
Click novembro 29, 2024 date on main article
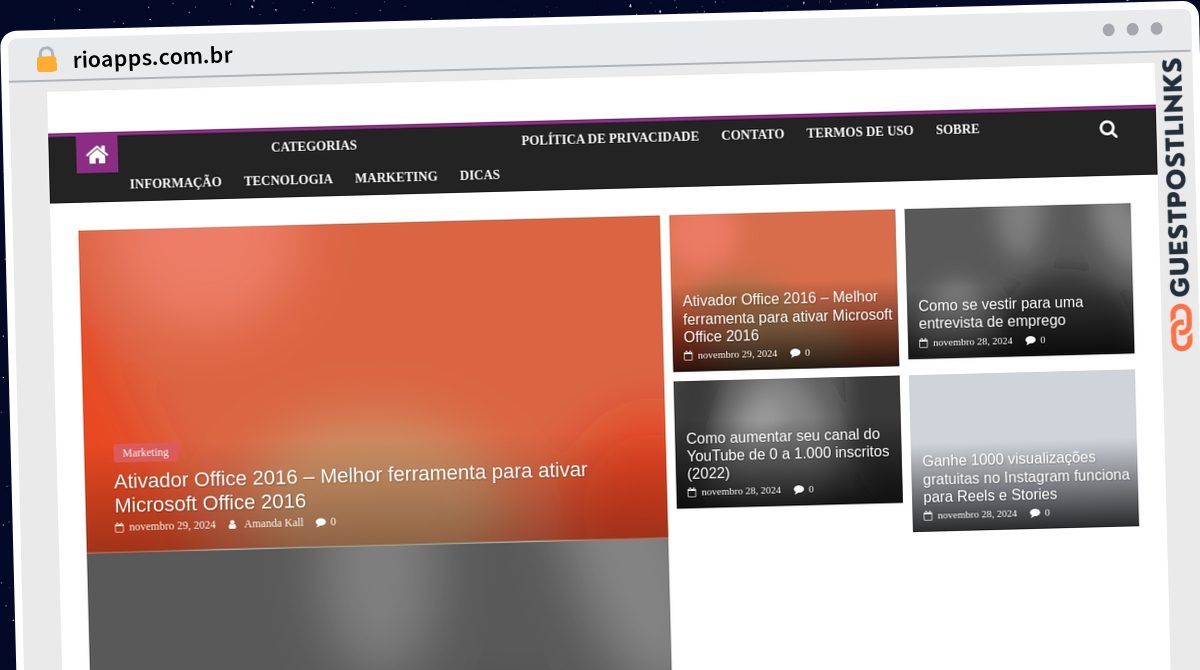172,525
